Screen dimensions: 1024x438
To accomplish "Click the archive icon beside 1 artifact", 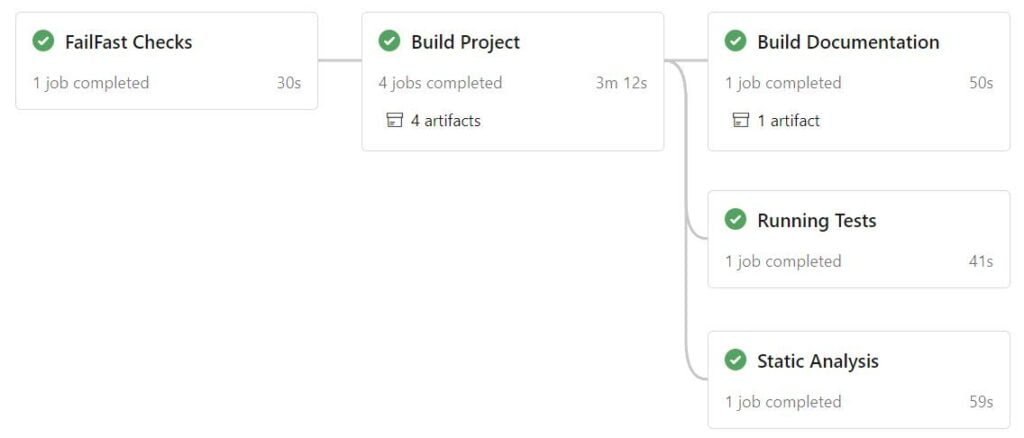I will 741,120.
